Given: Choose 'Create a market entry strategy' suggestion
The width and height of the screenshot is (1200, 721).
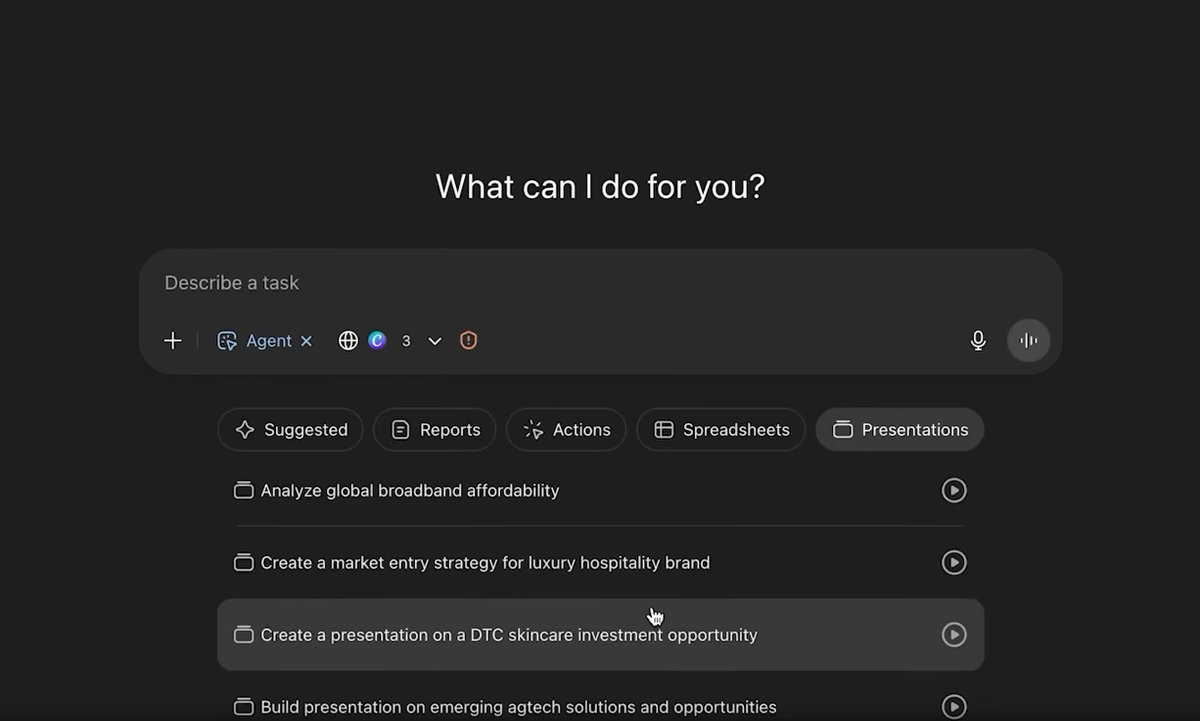Looking at the screenshot, I should tap(485, 563).
